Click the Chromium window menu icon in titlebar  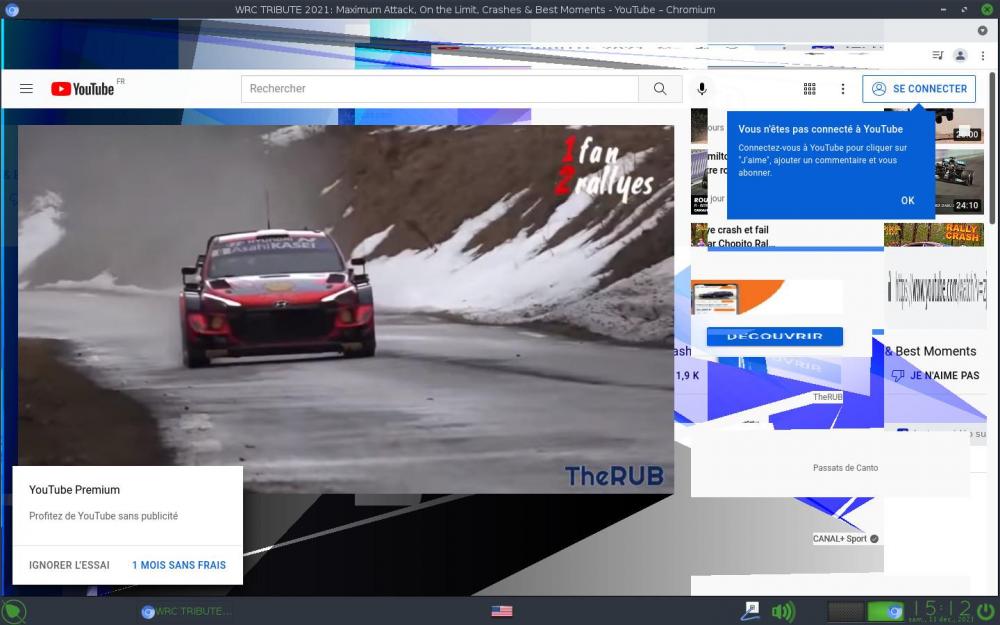tap(11, 10)
